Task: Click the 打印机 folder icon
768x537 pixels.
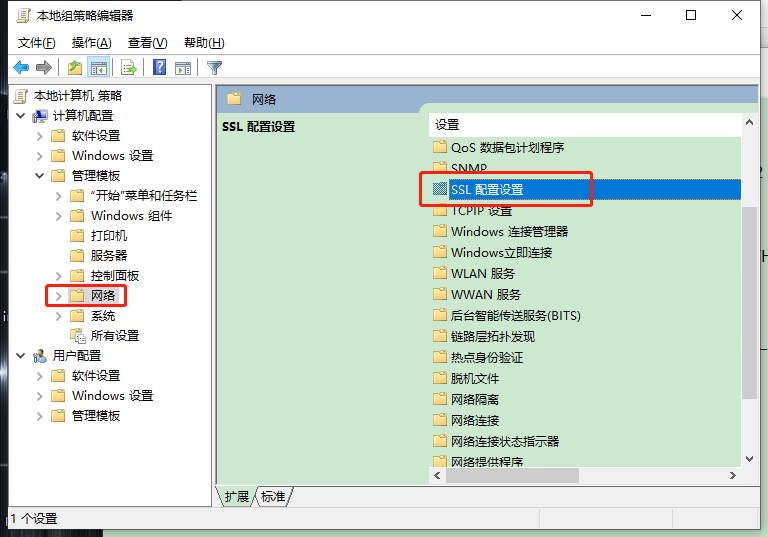Action: click(x=77, y=236)
